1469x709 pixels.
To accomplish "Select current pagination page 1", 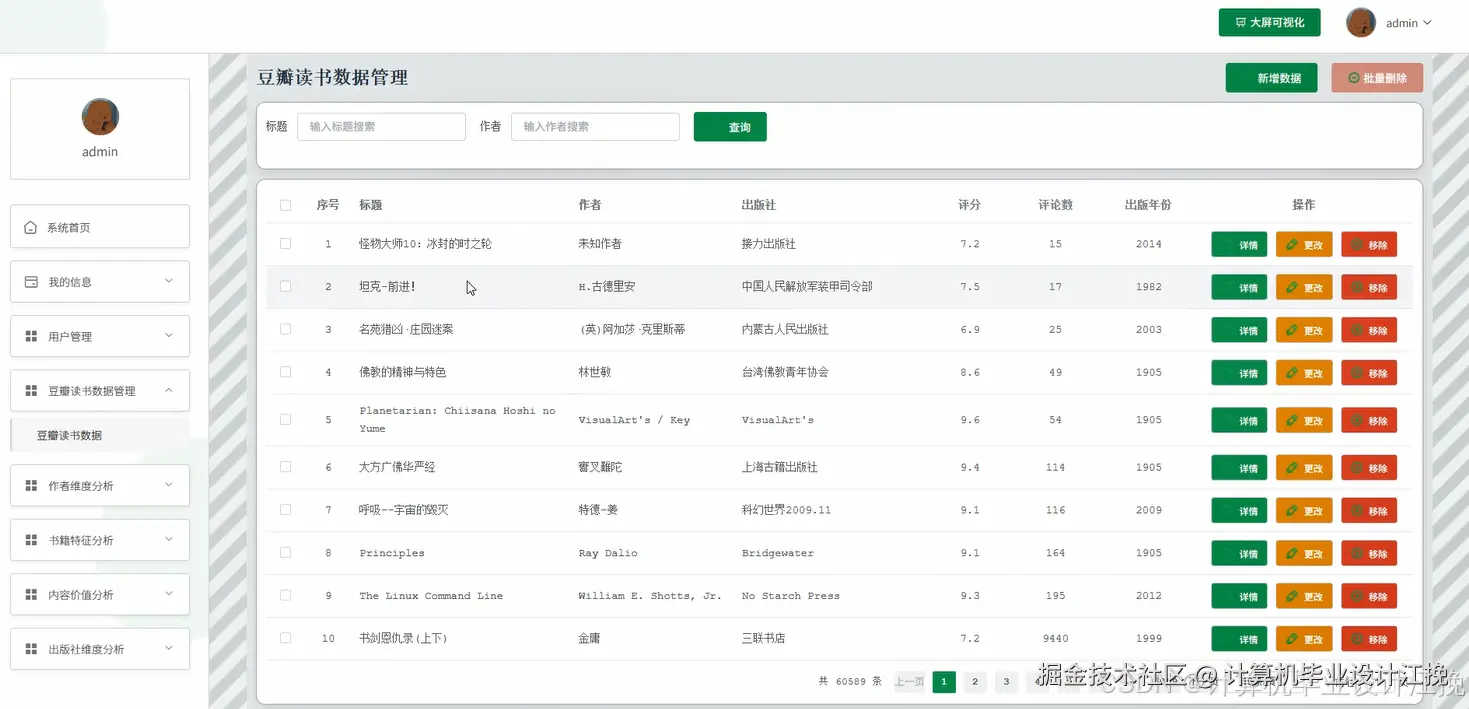I will point(944,682).
